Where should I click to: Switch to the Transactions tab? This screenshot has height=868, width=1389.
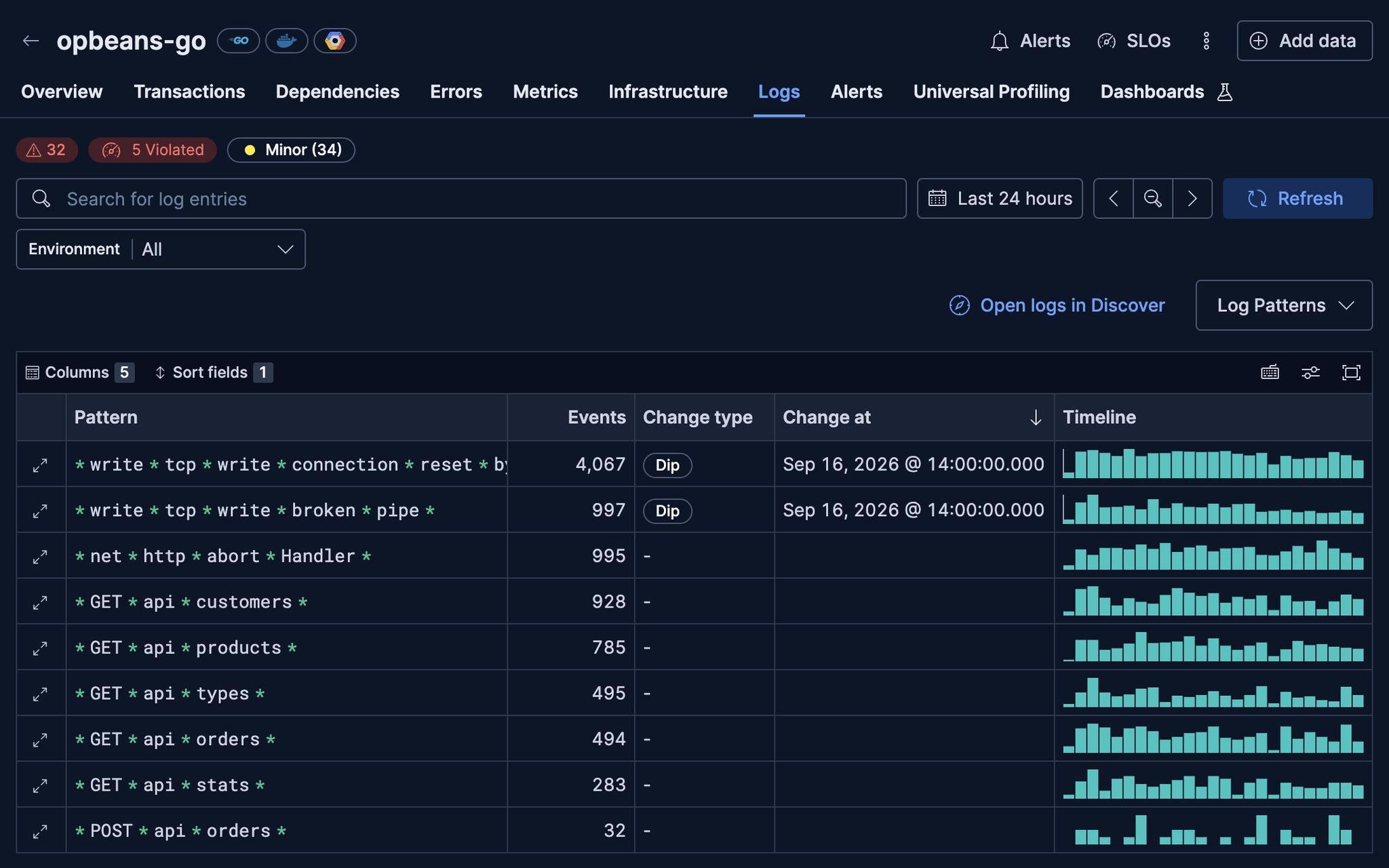tap(189, 92)
